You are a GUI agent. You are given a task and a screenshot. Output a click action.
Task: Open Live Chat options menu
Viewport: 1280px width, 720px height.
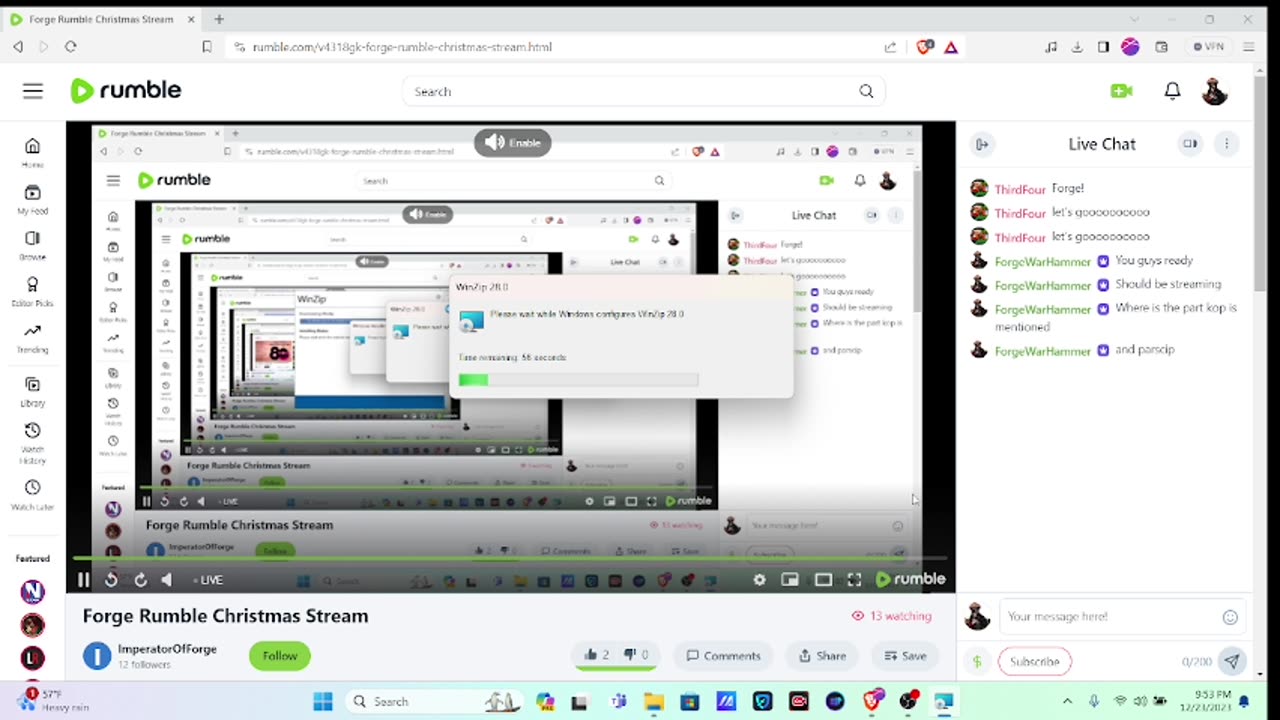[1227, 144]
